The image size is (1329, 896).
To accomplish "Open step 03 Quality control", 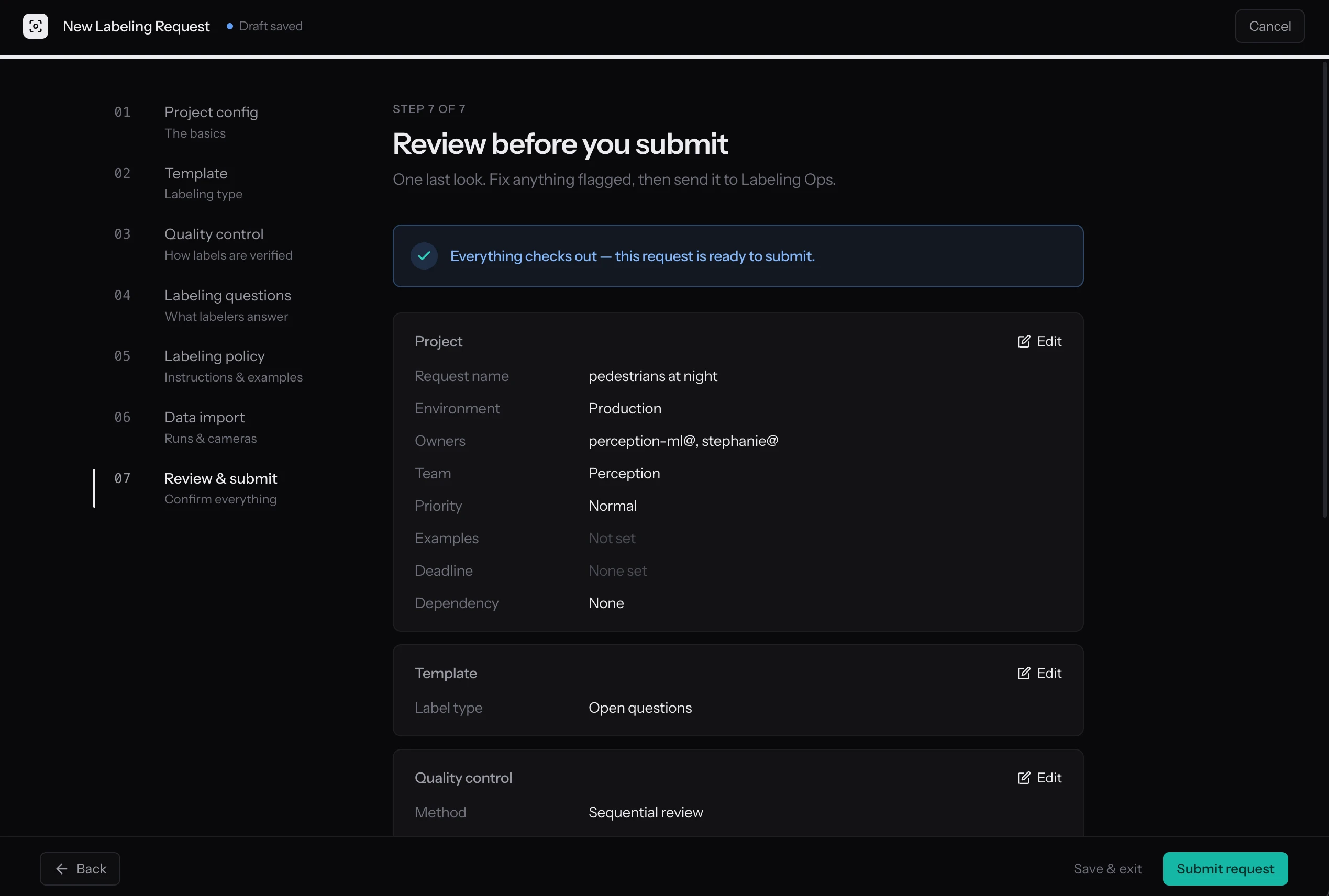I will coord(212,244).
